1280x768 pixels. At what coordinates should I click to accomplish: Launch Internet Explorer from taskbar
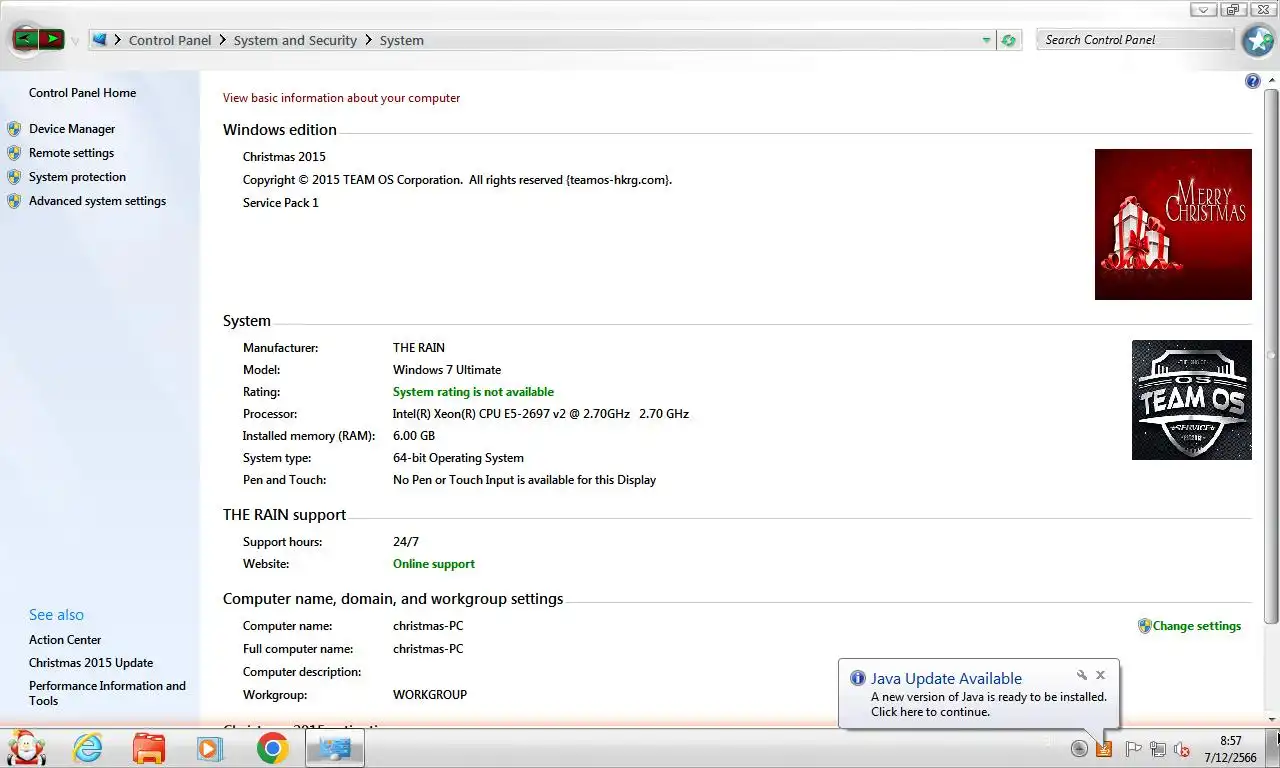tap(88, 748)
